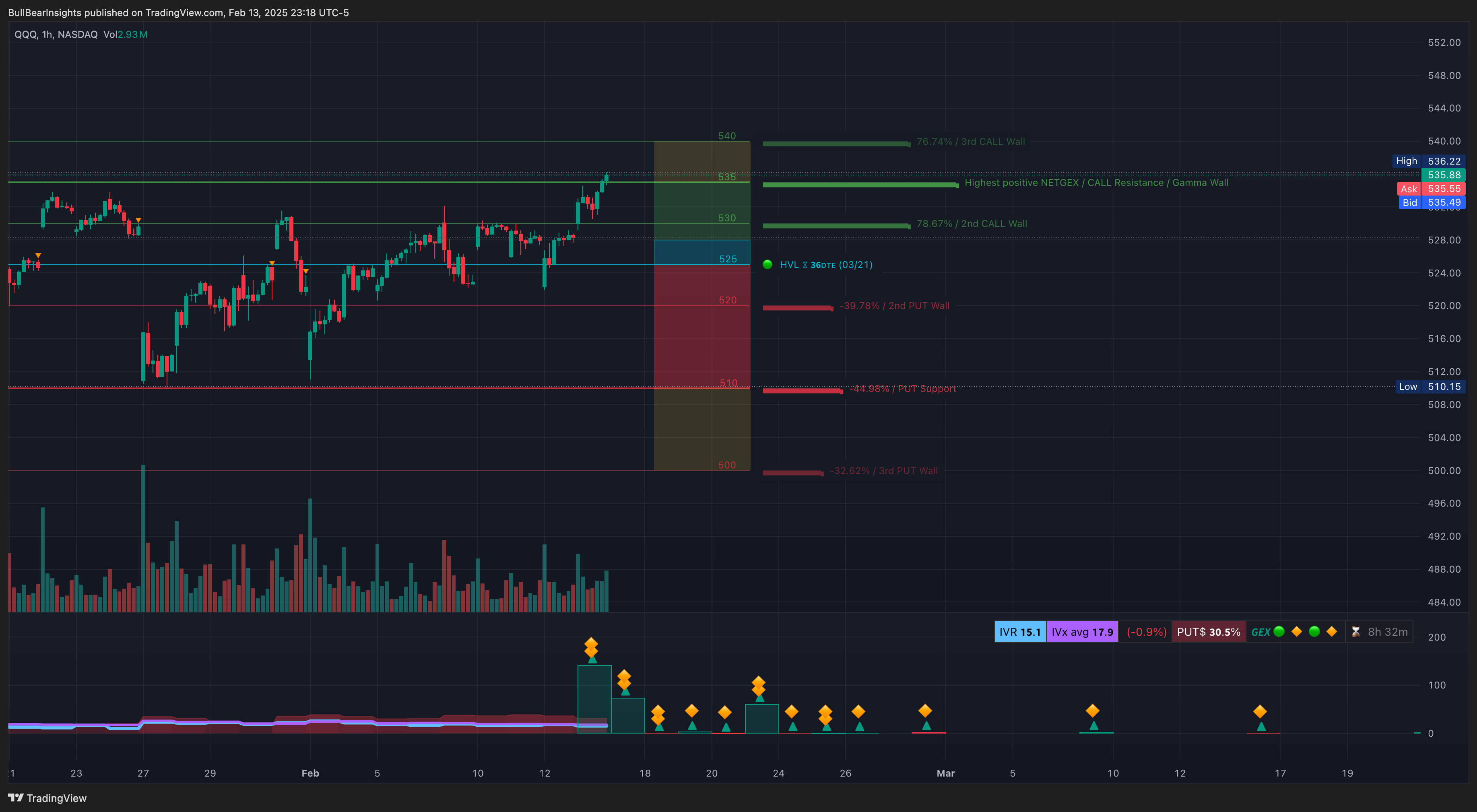The image size is (1477, 812).
Task: Click the stacked diamonds above the tallest teal bar
Action: 591,647
